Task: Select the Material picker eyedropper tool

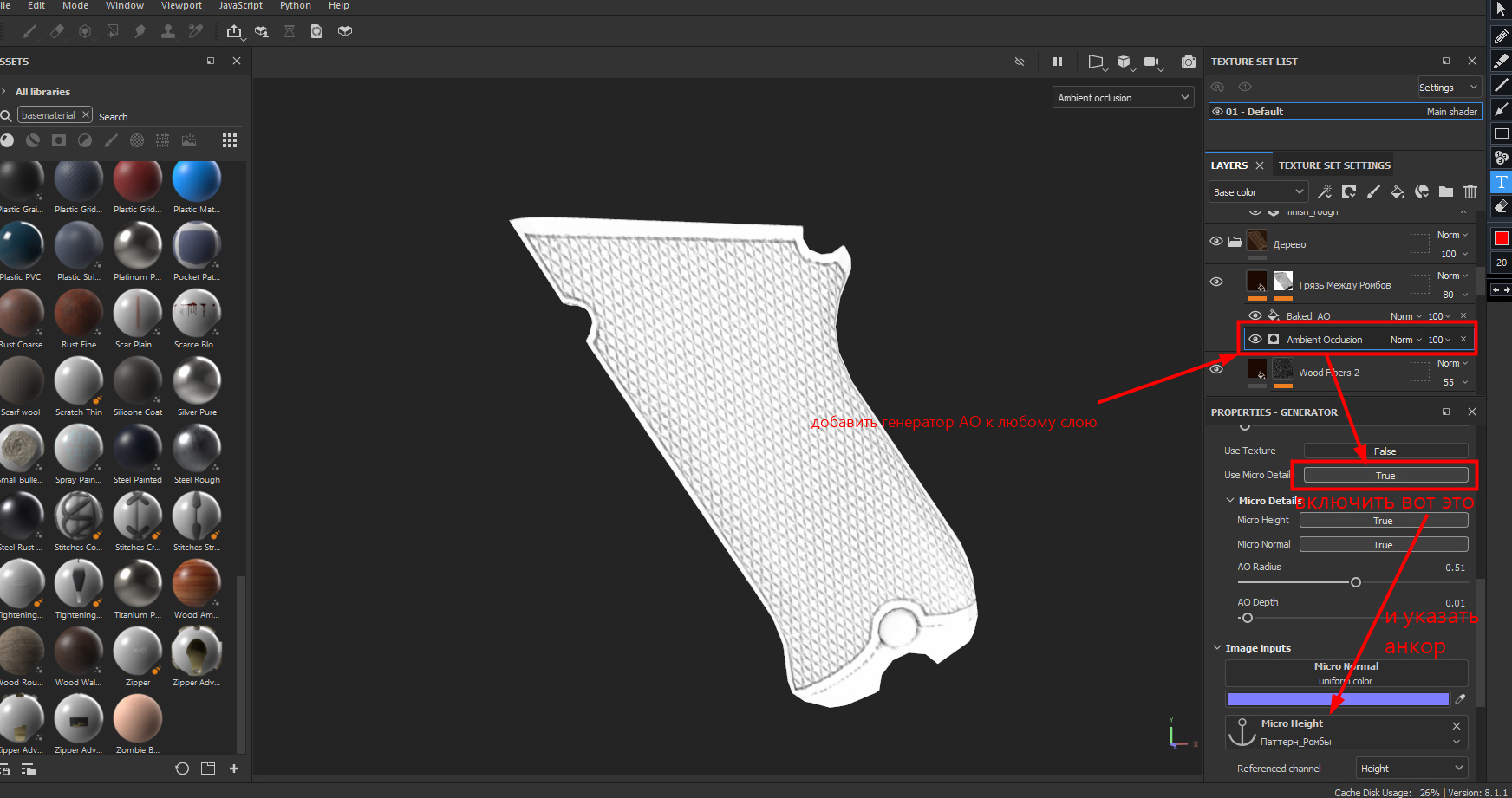Action: (196, 31)
